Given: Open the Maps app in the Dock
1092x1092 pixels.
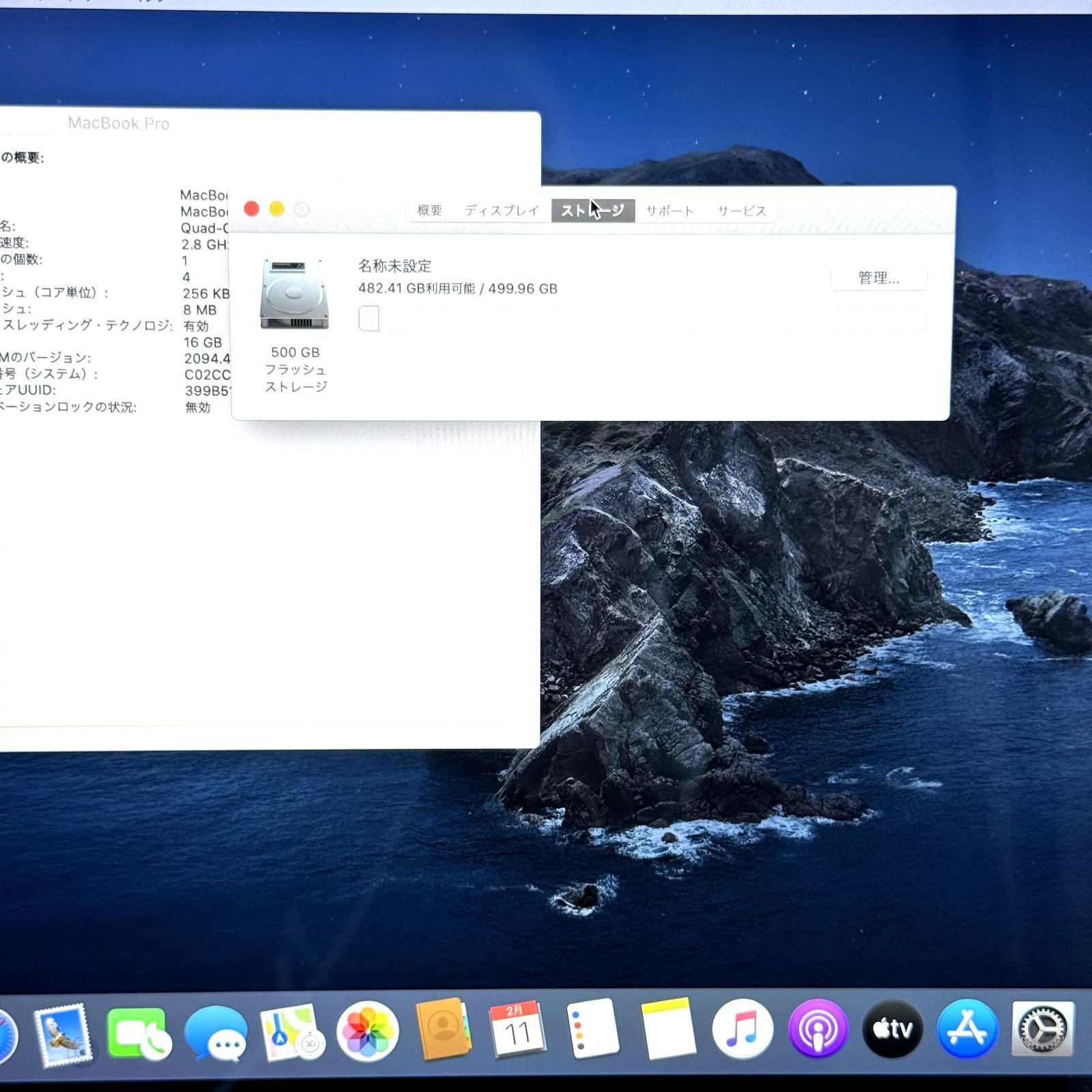Looking at the screenshot, I should coord(292,1032).
